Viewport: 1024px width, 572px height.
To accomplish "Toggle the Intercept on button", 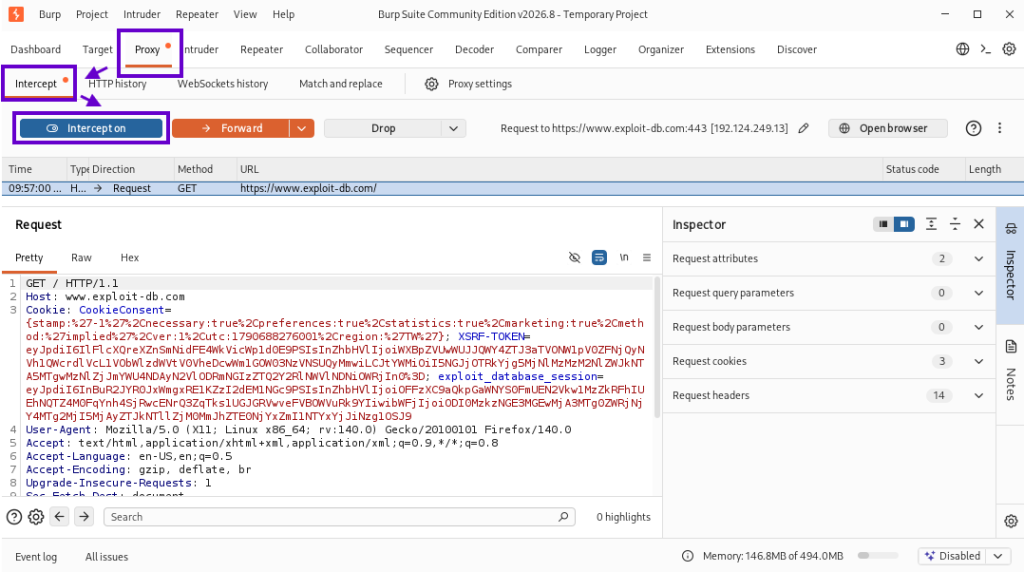I will (91, 128).
